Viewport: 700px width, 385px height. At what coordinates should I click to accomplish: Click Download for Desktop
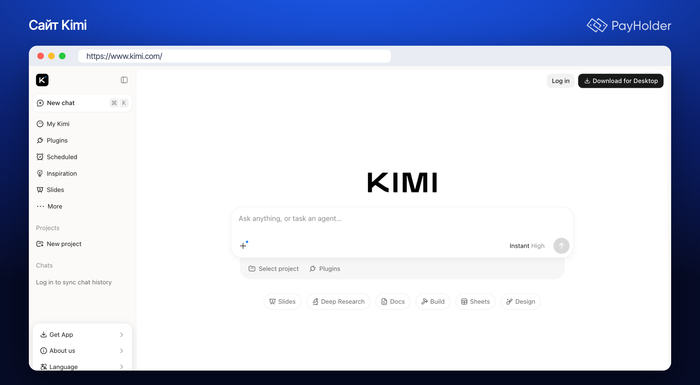click(x=621, y=81)
